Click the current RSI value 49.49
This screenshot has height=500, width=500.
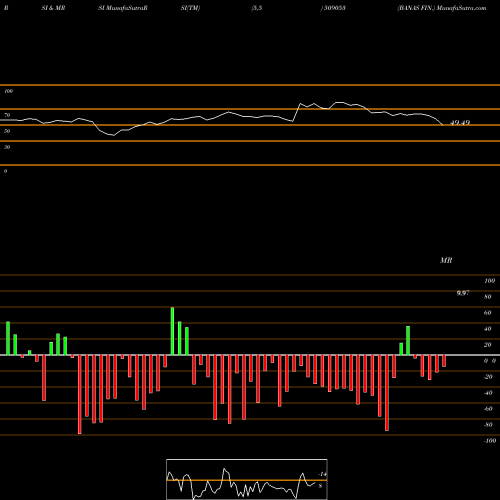pos(460,123)
